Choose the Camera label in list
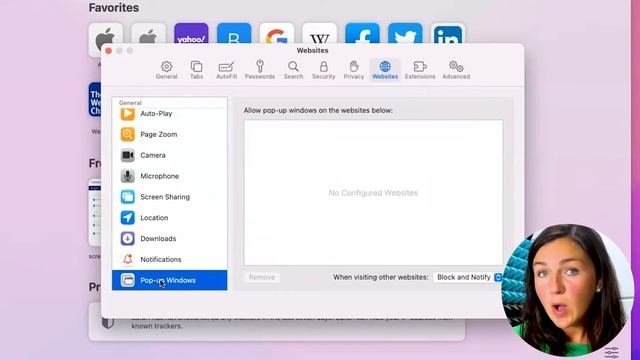The height and width of the screenshot is (360, 640). coord(153,155)
